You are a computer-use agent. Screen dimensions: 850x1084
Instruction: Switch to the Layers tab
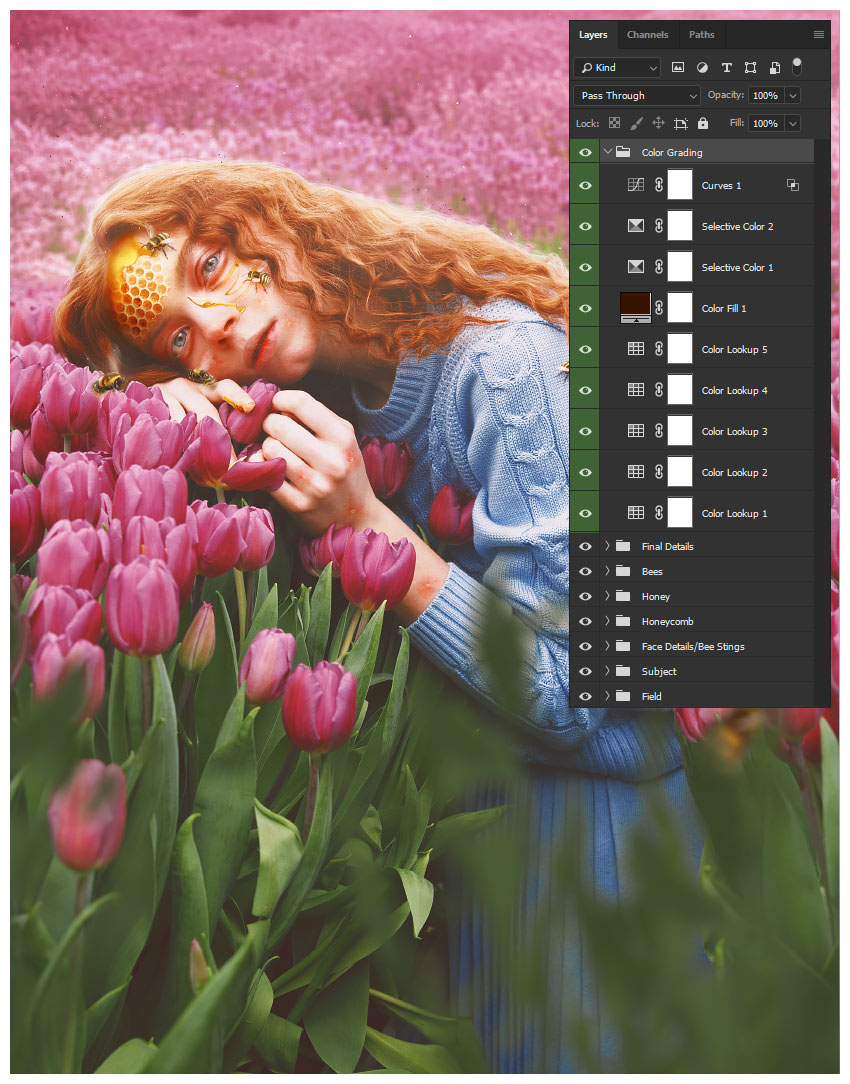[593, 35]
